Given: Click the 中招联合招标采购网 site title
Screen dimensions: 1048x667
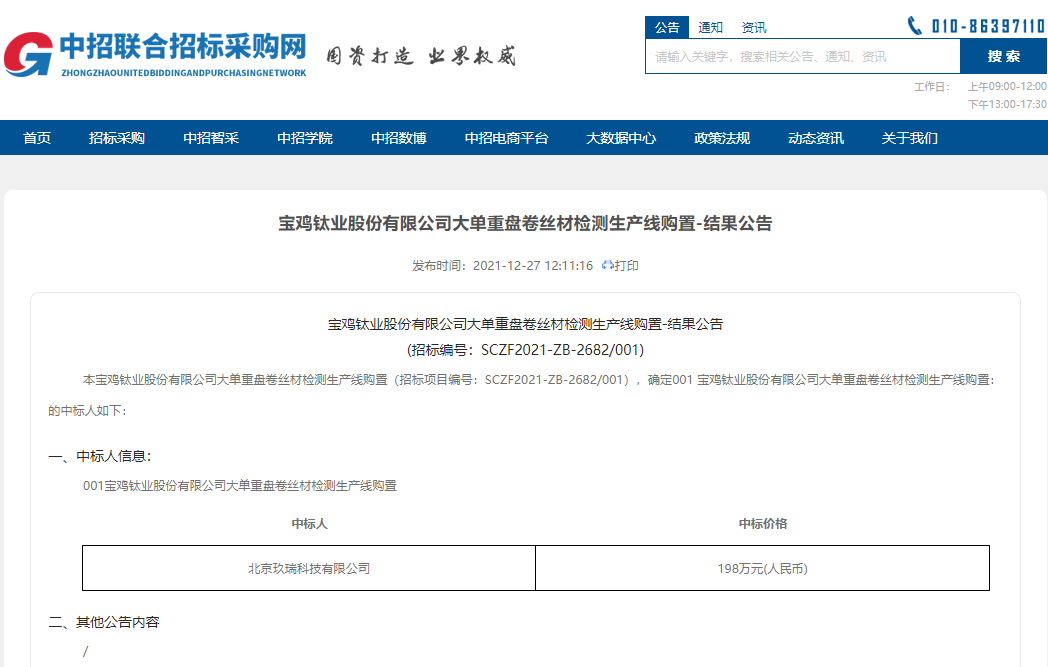Looking at the screenshot, I should click(x=182, y=47).
